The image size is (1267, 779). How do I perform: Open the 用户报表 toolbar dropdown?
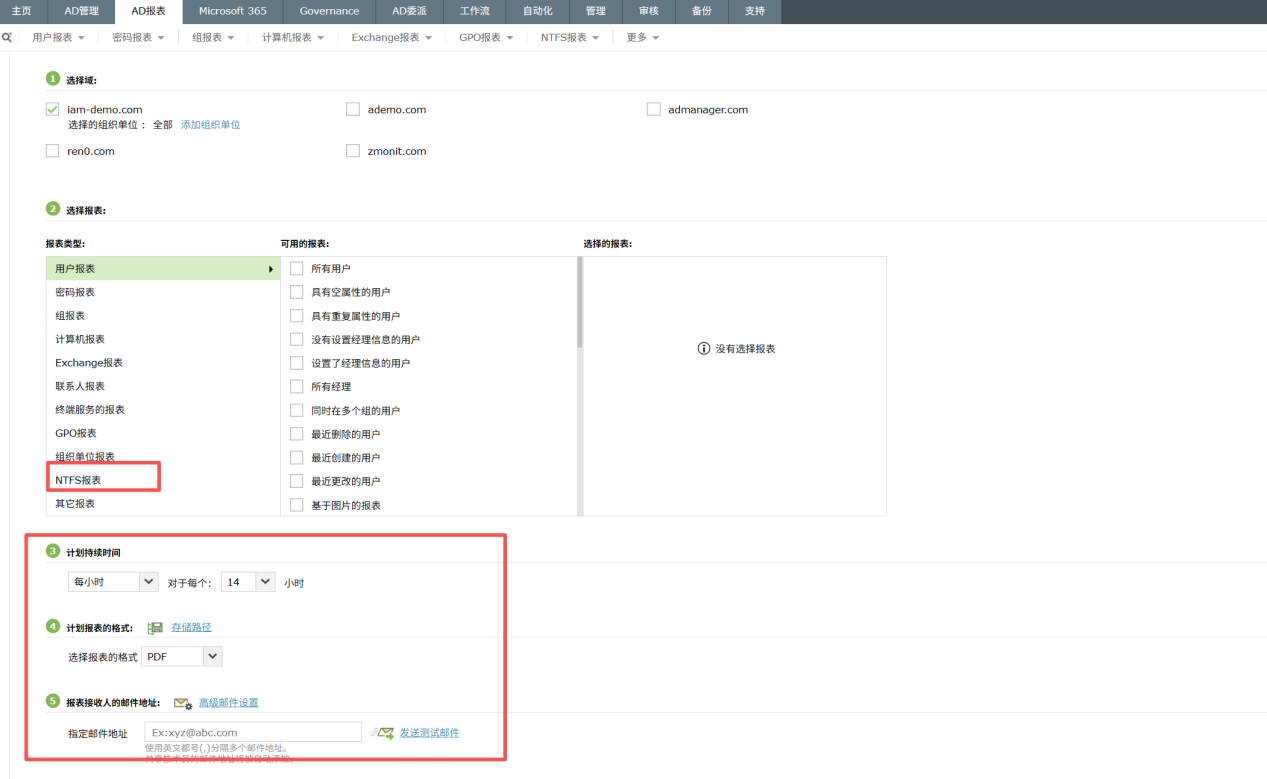click(58, 37)
